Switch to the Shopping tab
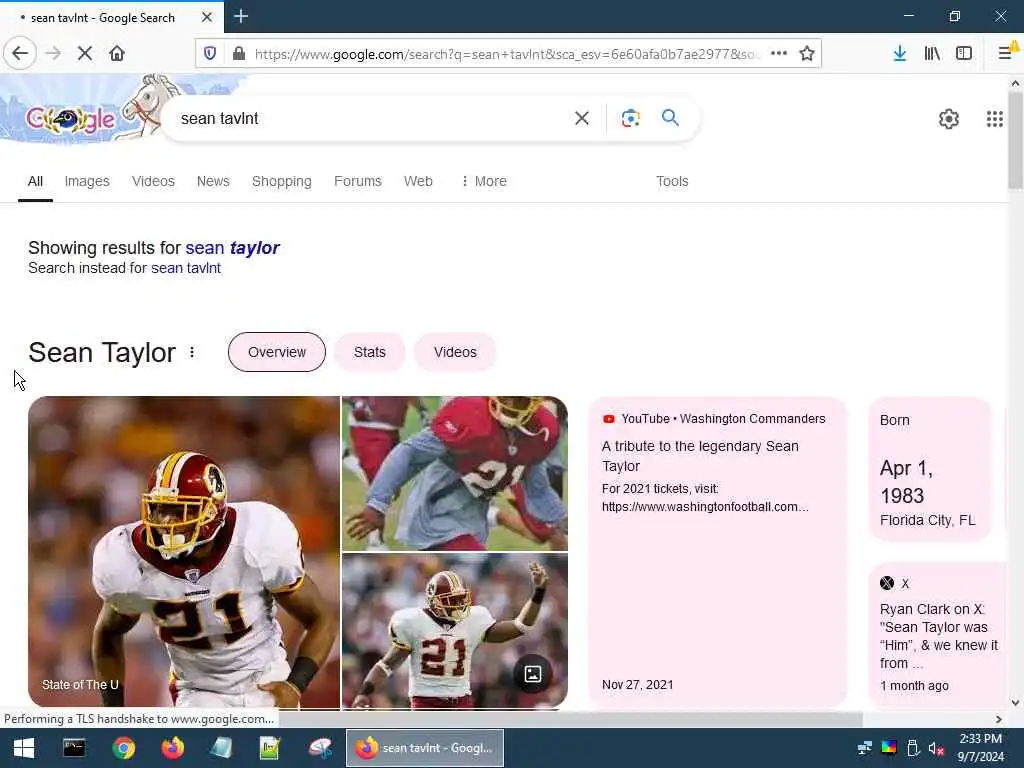The height and width of the screenshot is (768, 1024). tap(281, 182)
